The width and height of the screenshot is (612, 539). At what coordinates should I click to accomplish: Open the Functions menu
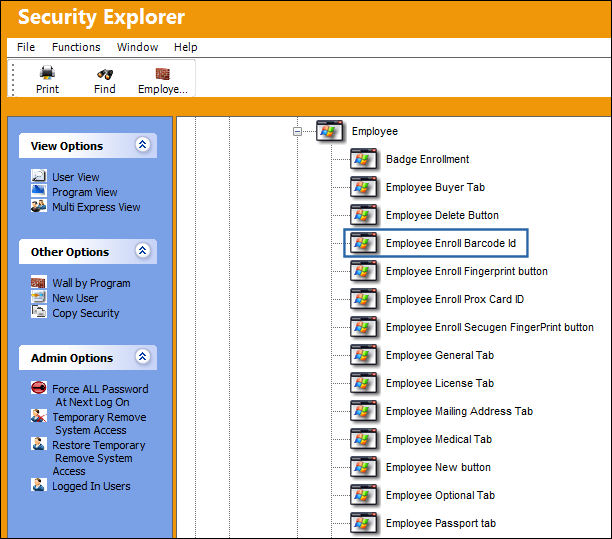pyautogui.click(x=76, y=47)
